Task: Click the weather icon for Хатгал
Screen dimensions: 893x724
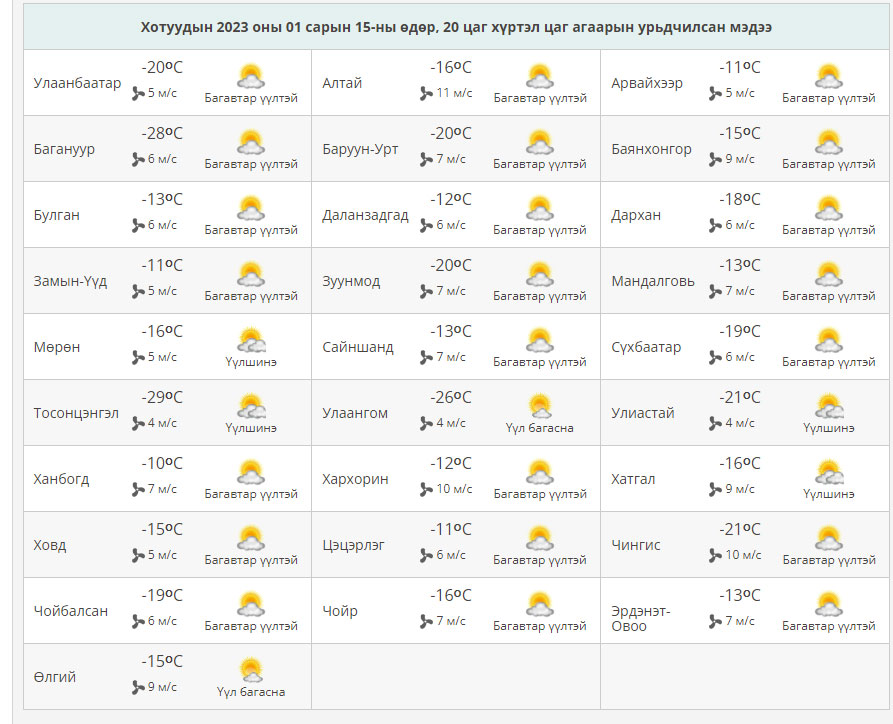Action: click(x=828, y=472)
